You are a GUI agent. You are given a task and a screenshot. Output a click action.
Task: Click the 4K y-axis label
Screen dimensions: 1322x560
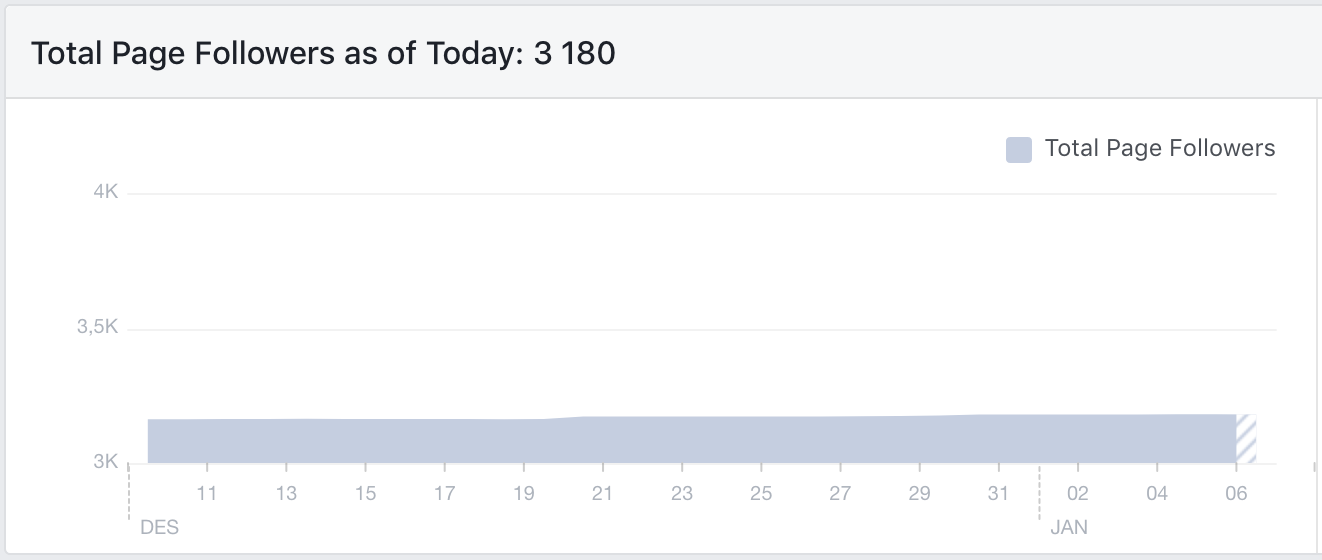(x=106, y=192)
